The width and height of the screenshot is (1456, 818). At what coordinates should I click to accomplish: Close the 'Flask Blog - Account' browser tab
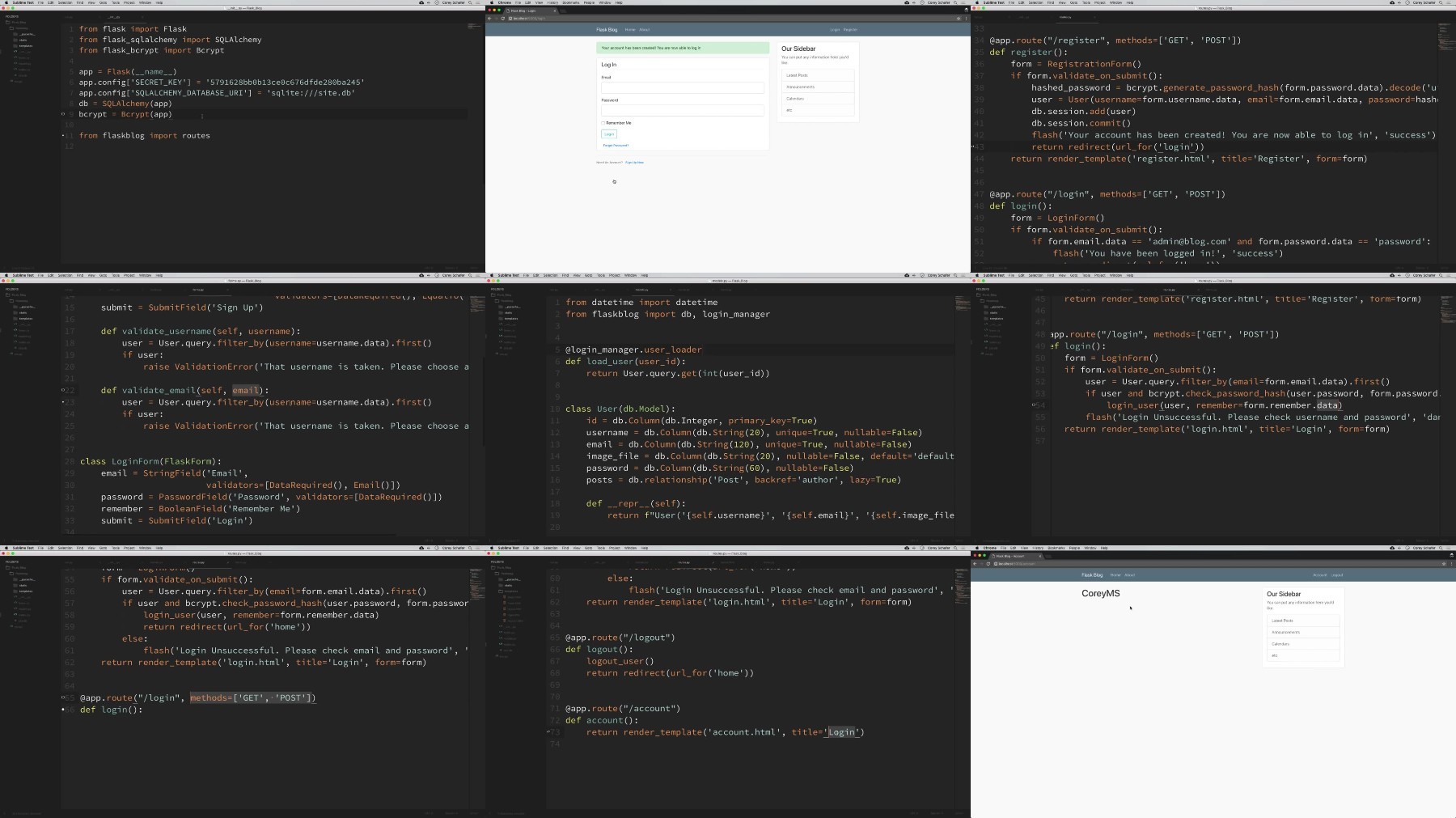1040,556
